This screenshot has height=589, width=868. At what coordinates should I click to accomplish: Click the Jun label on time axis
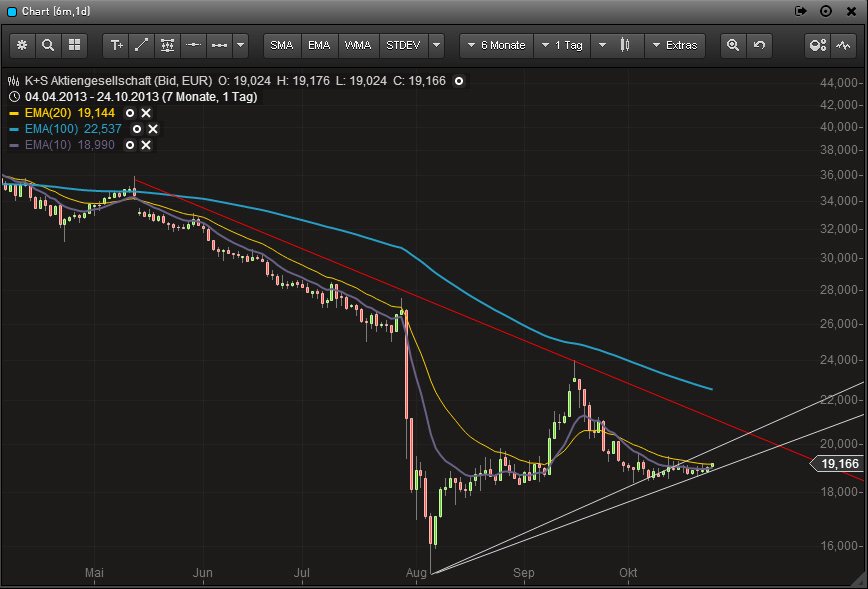click(x=202, y=573)
